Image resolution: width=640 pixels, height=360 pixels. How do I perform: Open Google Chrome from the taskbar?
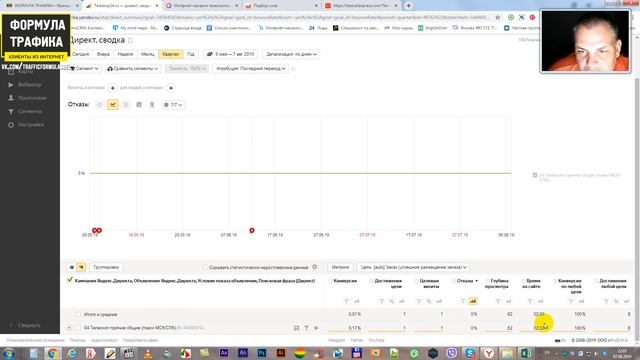pos(52,353)
